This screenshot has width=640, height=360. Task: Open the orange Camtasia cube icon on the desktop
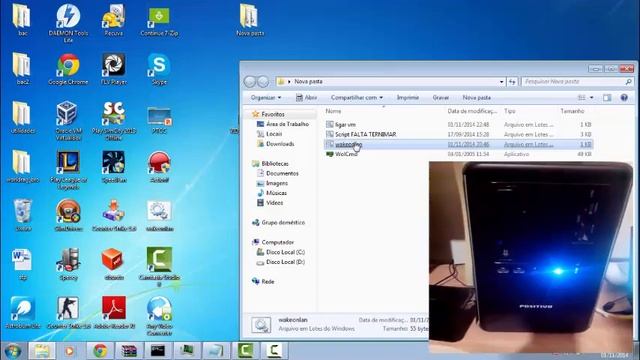click(113, 264)
